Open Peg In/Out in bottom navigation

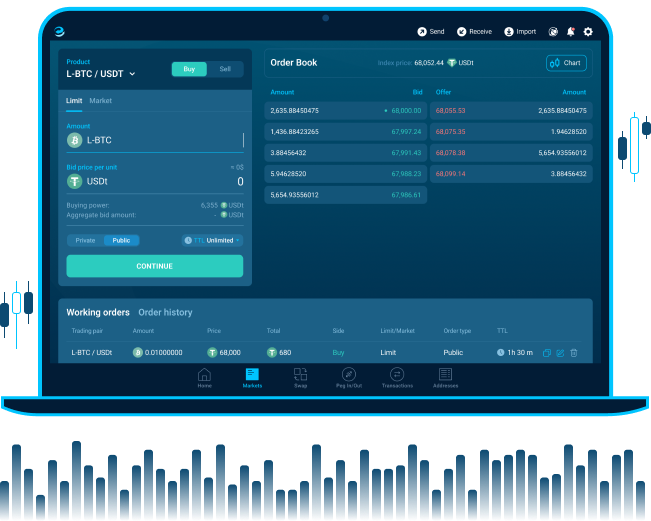coord(349,378)
